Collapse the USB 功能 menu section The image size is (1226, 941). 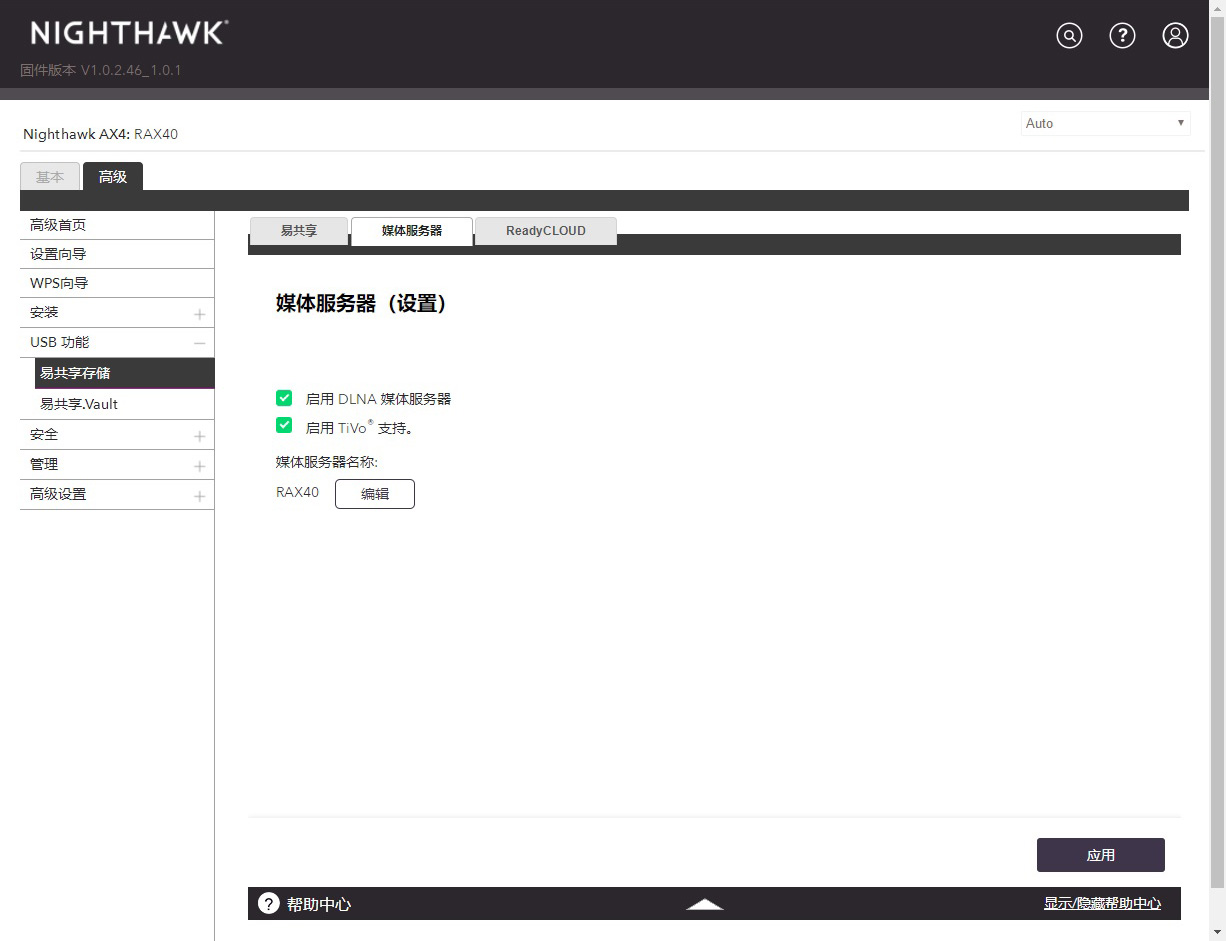click(199, 343)
